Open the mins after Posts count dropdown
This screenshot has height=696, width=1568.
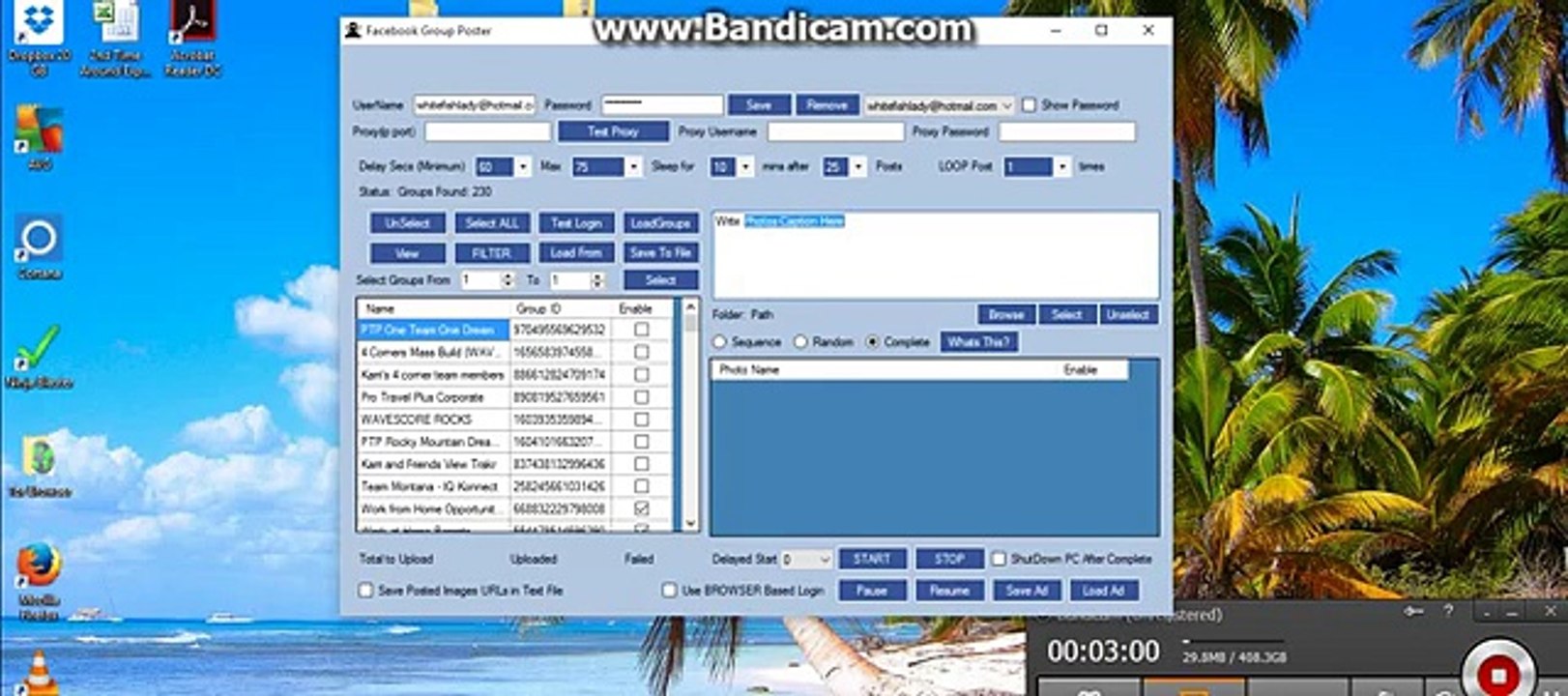857,167
